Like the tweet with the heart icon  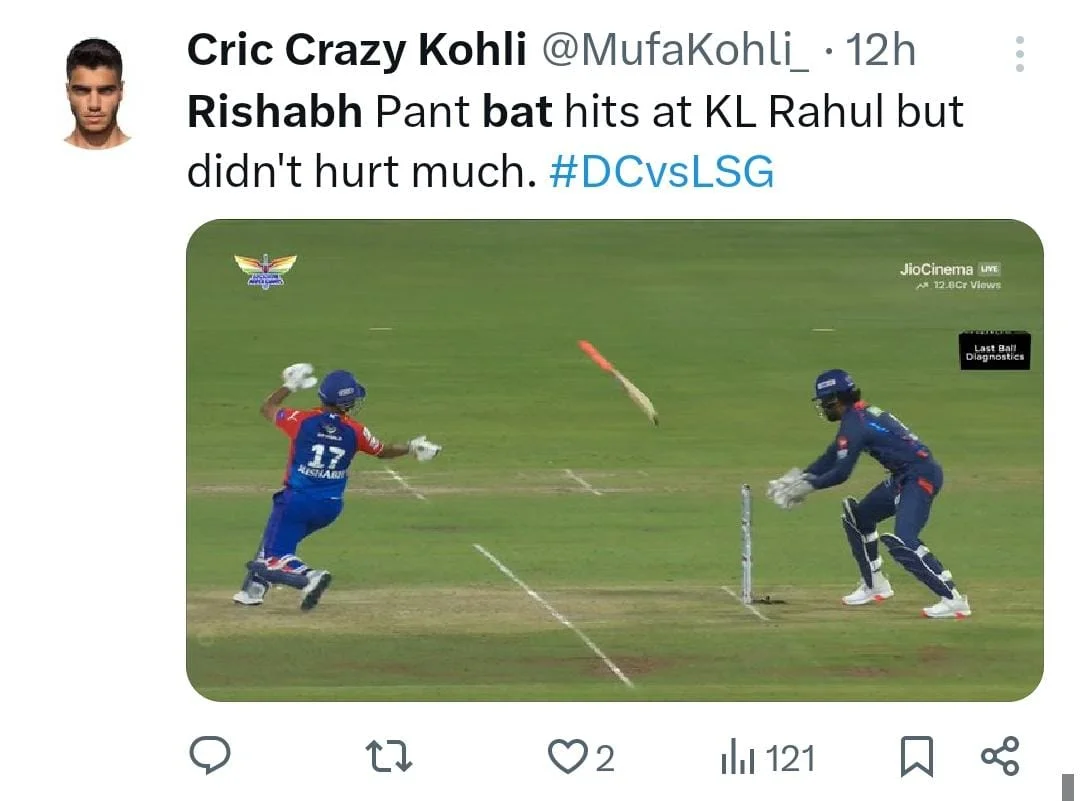[567, 757]
